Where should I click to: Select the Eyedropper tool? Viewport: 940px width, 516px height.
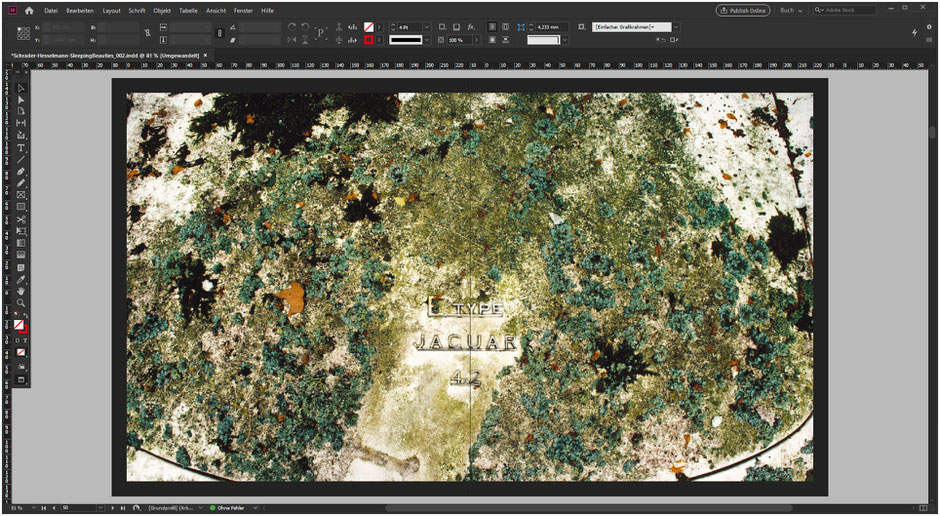(21, 279)
